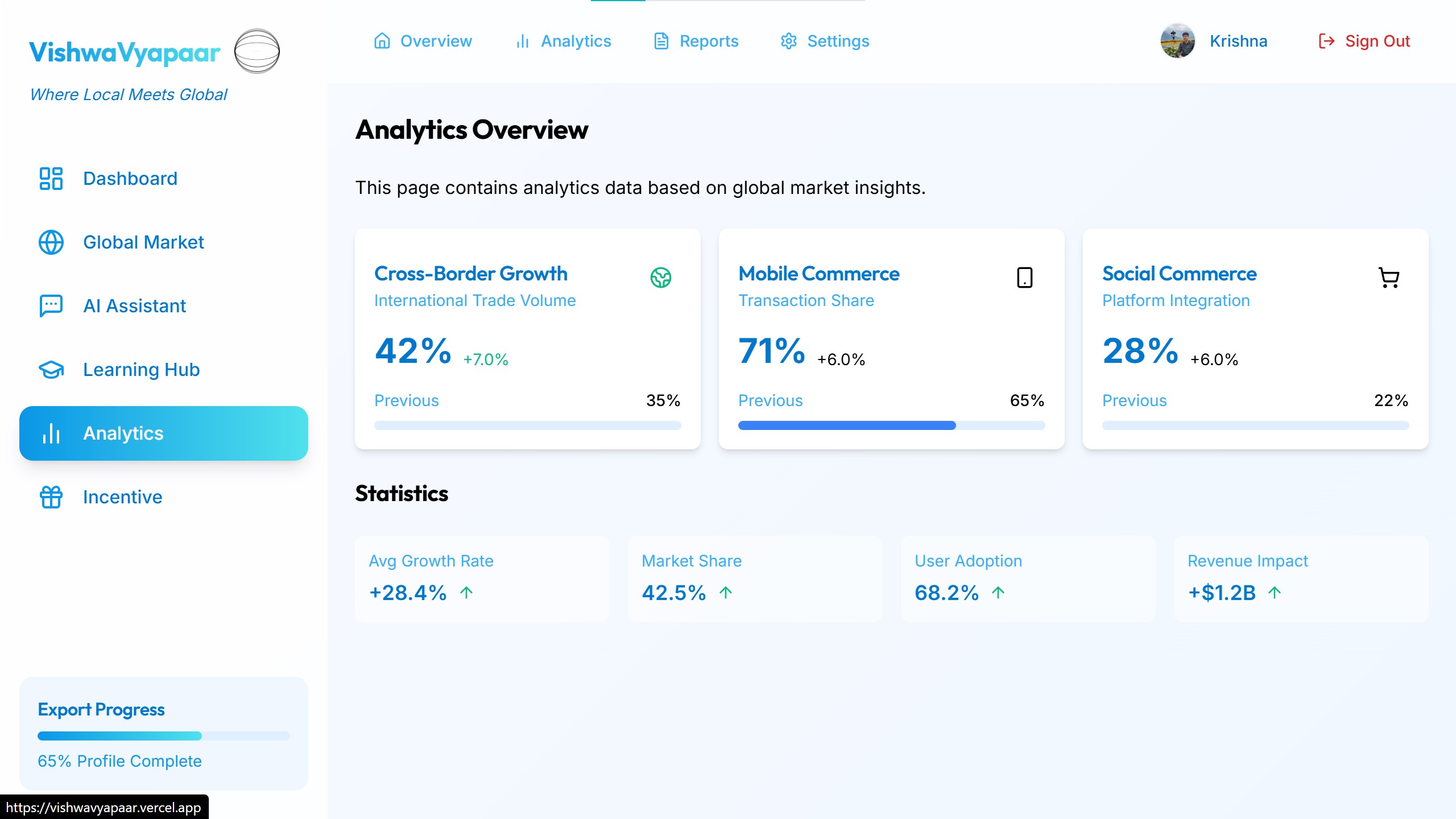This screenshot has height=819, width=1456.
Task: Click the Dashboard grid icon in sidebar
Action: tap(51, 179)
